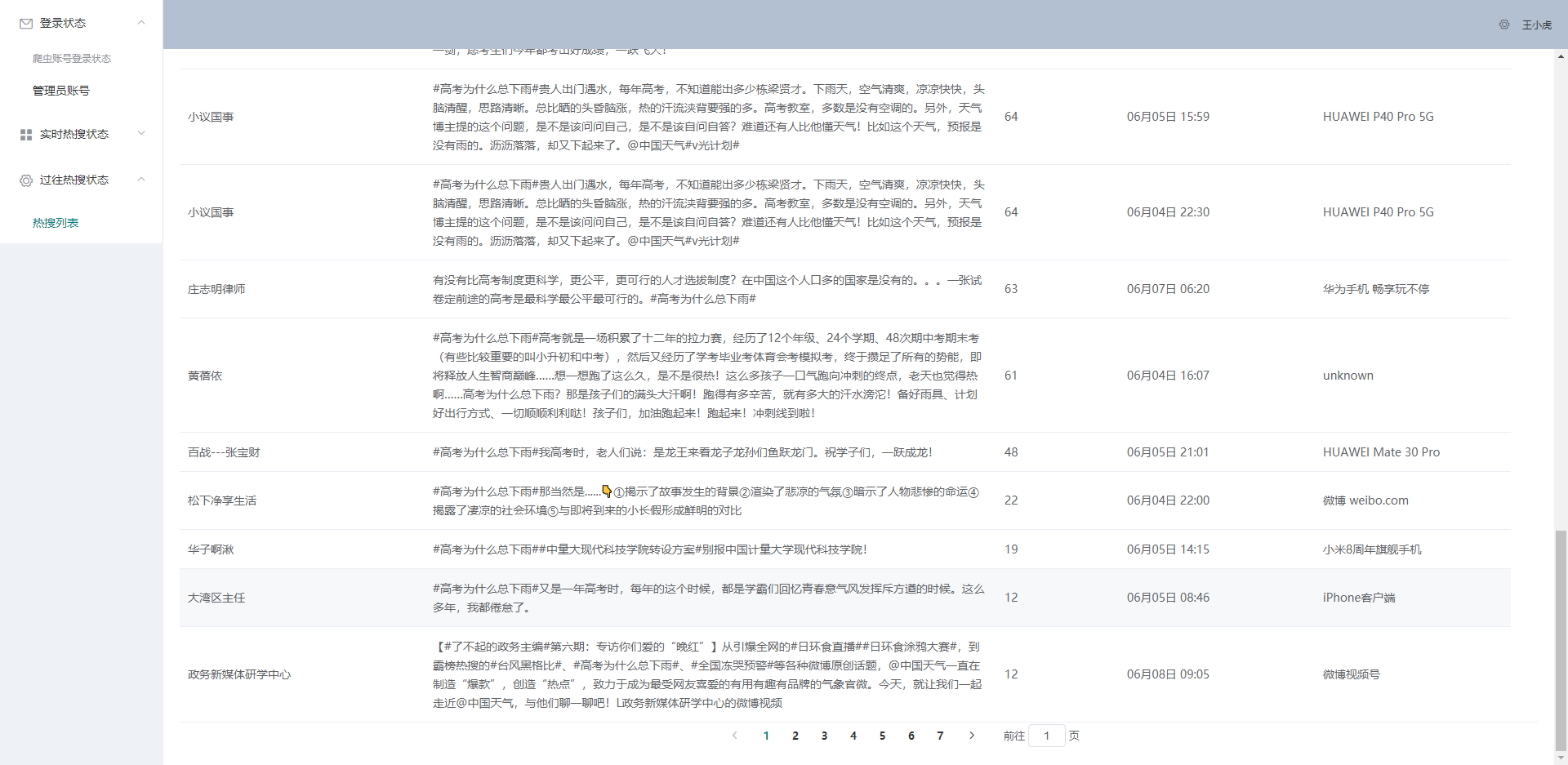Open 爬虫账号登录状态 menu item
1568x765 pixels.
72,59
